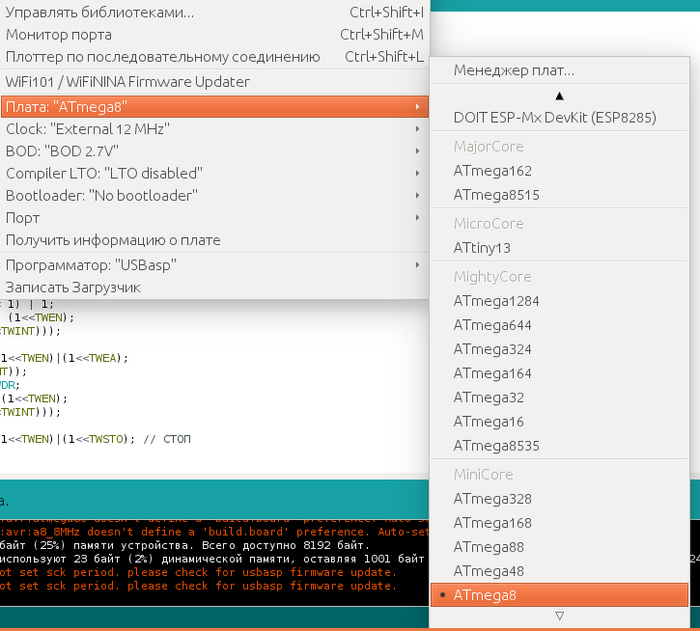
Task: Open Менеджер плат boards manager
Action: (514, 71)
